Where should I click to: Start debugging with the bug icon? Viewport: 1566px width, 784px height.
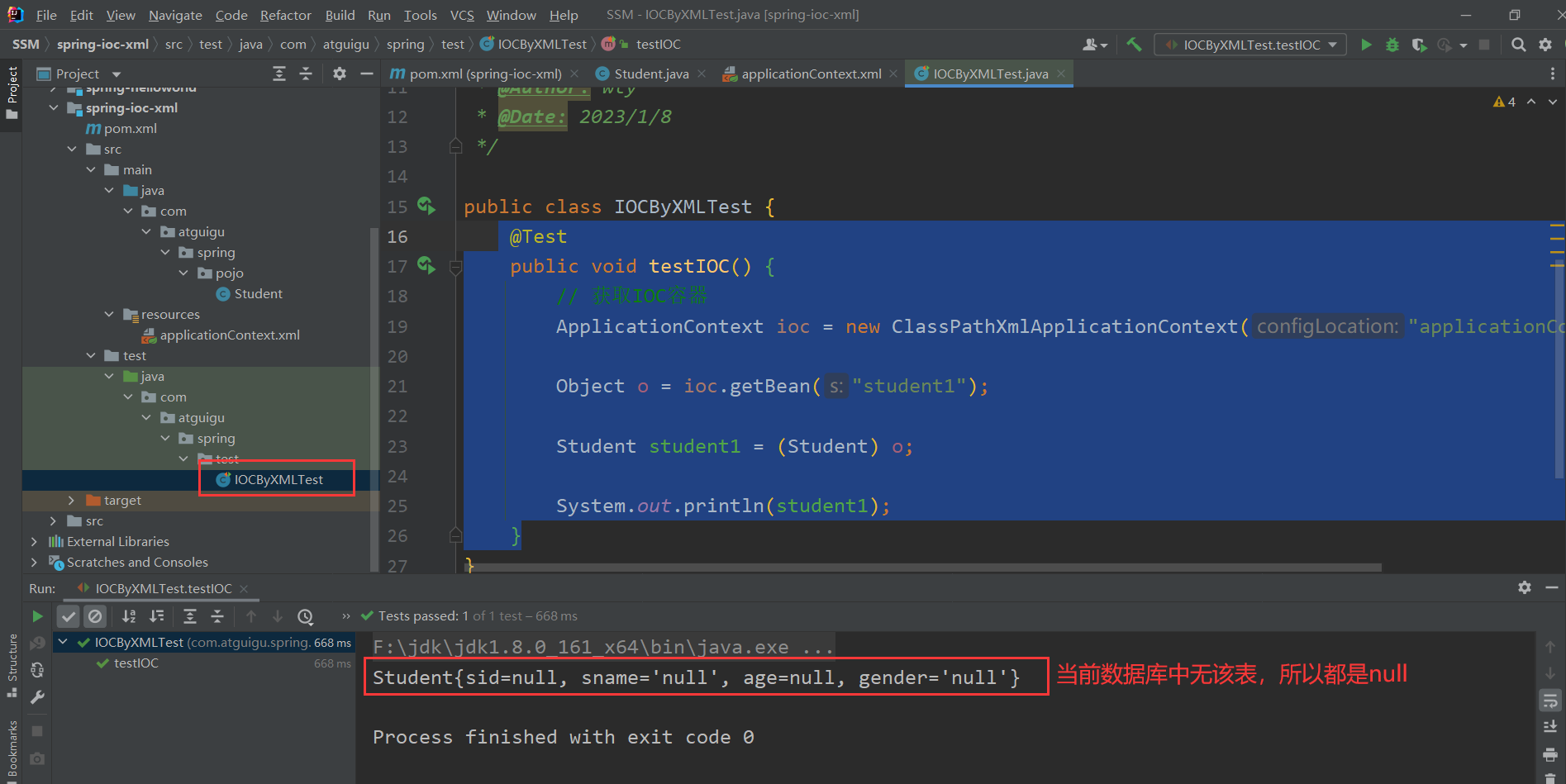tap(1392, 45)
